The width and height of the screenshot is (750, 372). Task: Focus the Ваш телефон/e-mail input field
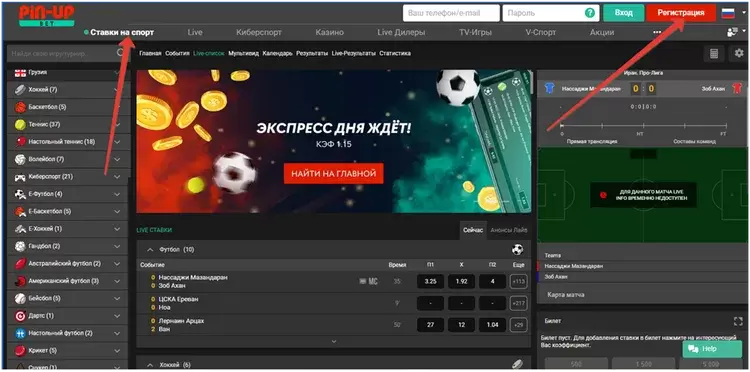tap(451, 13)
